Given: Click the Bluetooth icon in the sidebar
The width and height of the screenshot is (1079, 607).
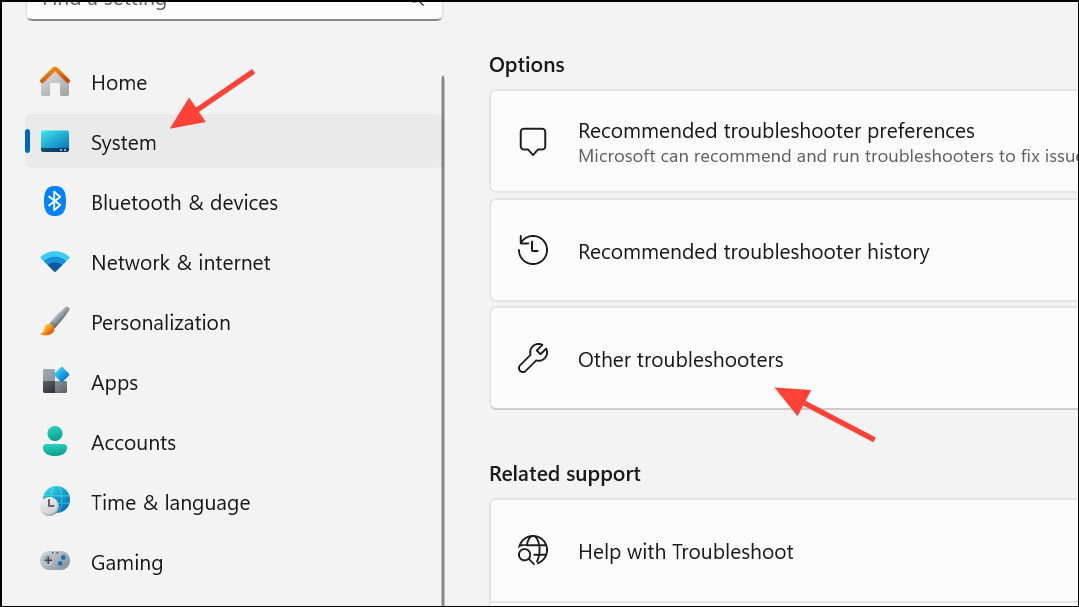Looking at the screenshot, I should (55, 202).
